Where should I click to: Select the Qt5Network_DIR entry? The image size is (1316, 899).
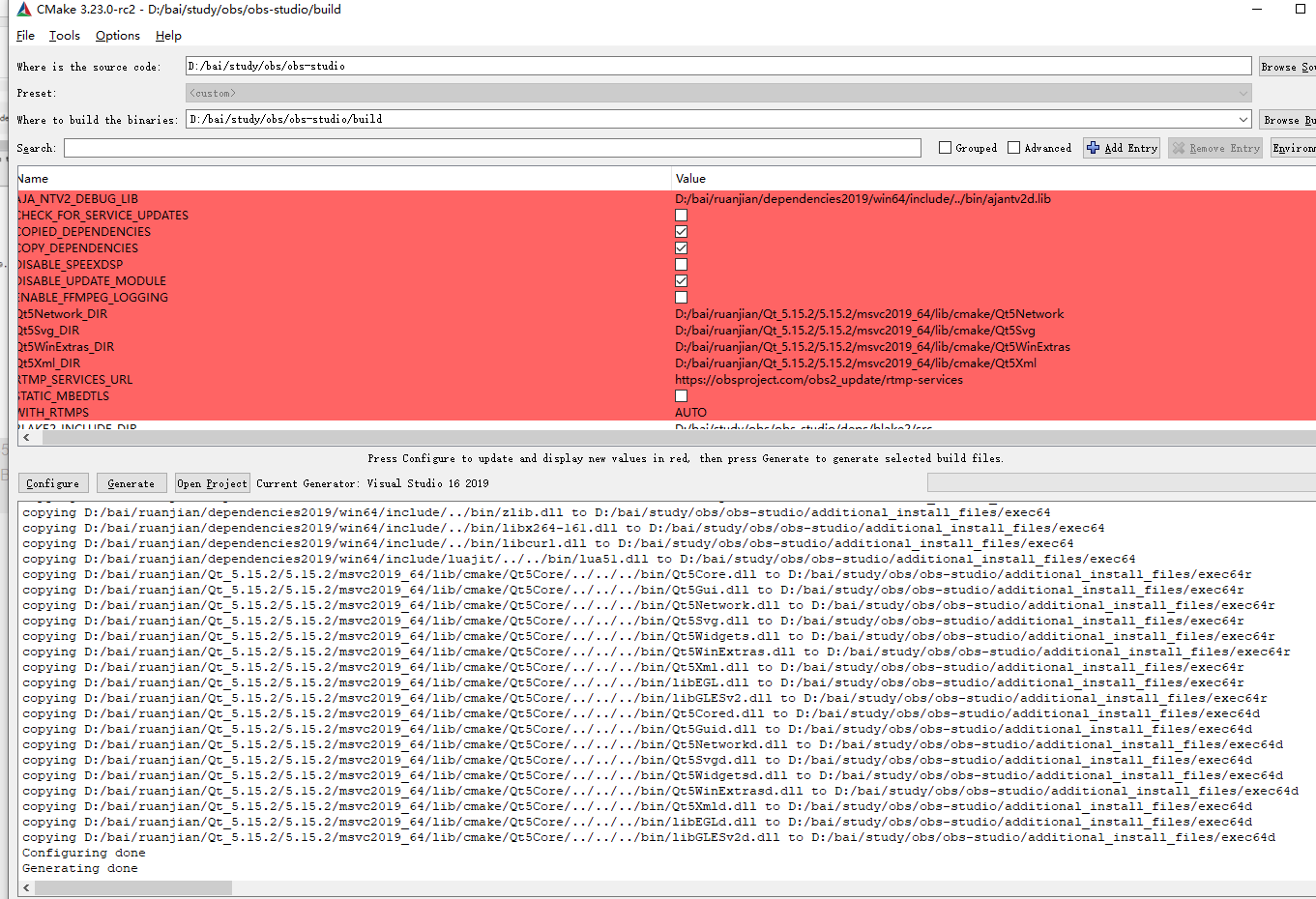[x=62, y=314]
